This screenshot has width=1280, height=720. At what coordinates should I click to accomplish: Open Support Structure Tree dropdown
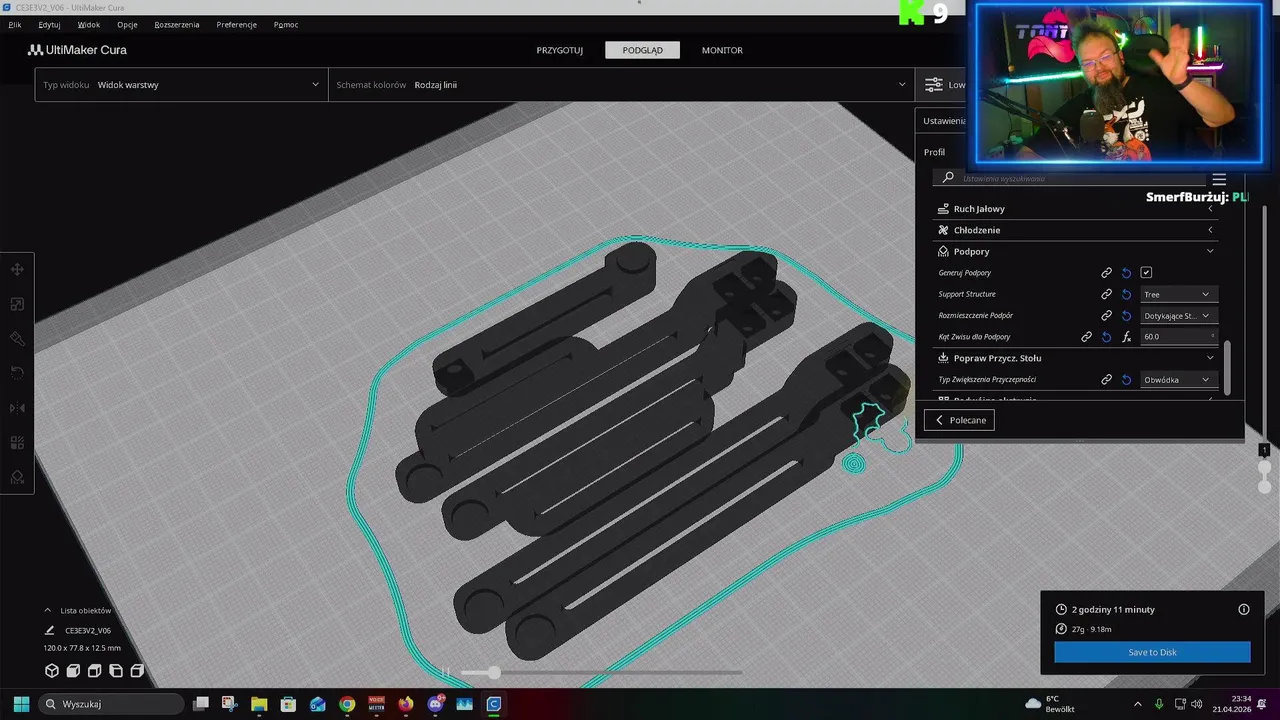coord(1177,294)
